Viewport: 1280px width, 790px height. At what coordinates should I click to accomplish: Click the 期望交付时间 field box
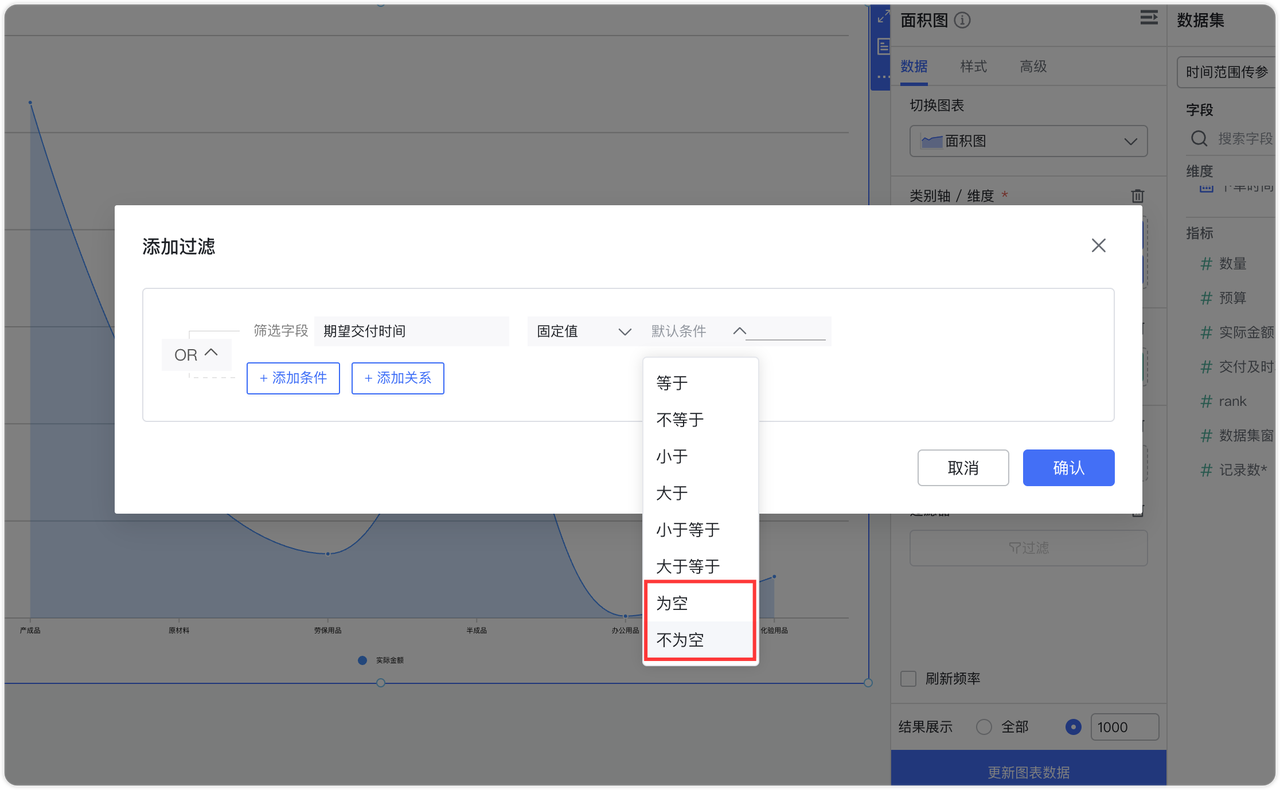click(412, 331)
